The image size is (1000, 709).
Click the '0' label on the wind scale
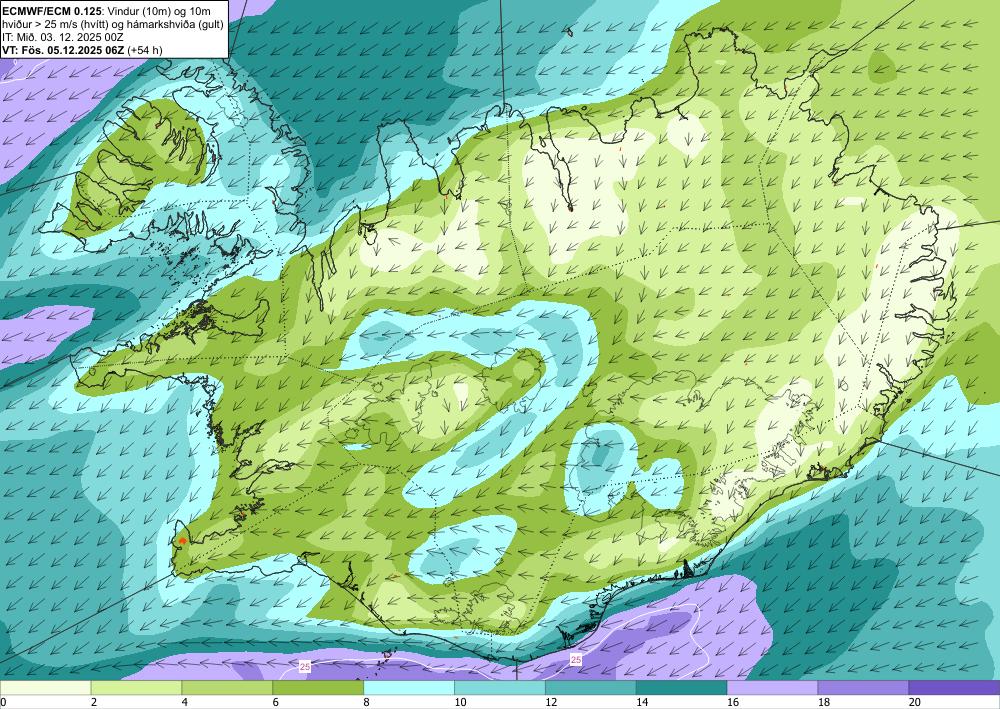pyautogui.click(x=3, y=702)
